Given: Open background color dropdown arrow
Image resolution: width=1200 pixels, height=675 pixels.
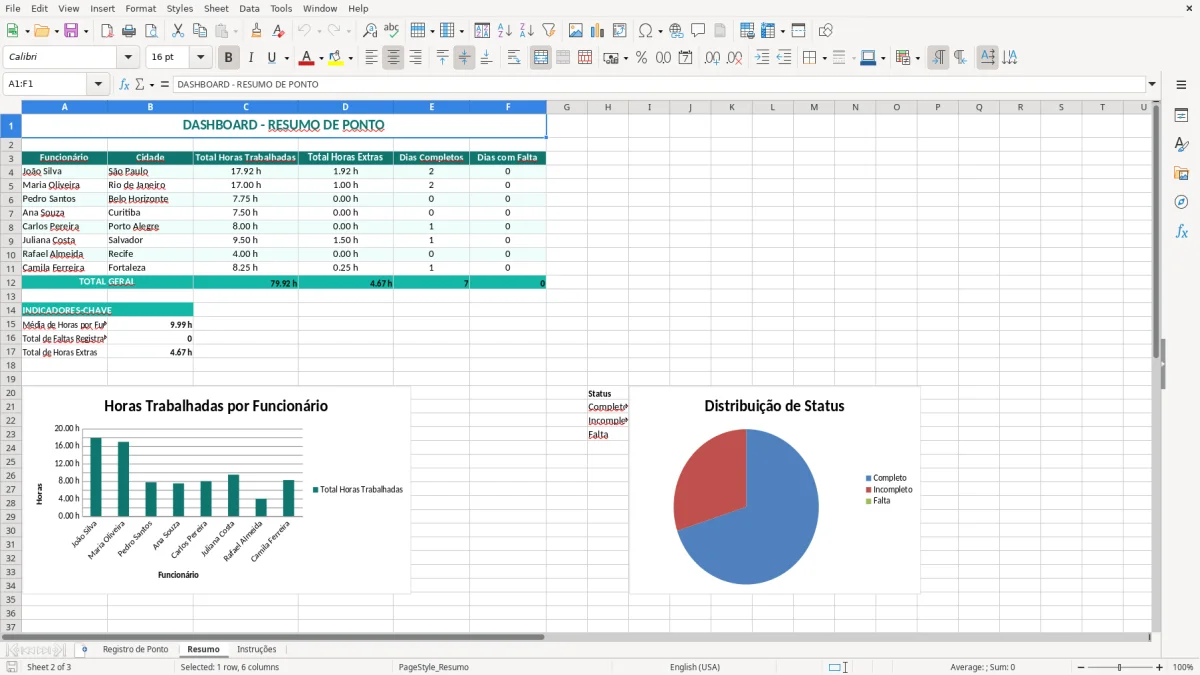Looking at the screenshot, I should pos(350,58).
